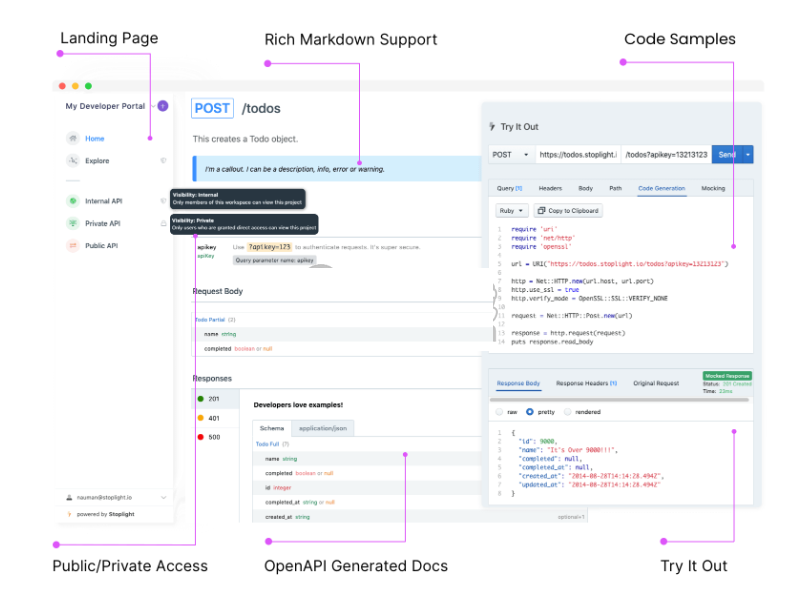The width and height of the screenshot is (786, 612).
Task: Open the Headers tab
Action: 550,188
